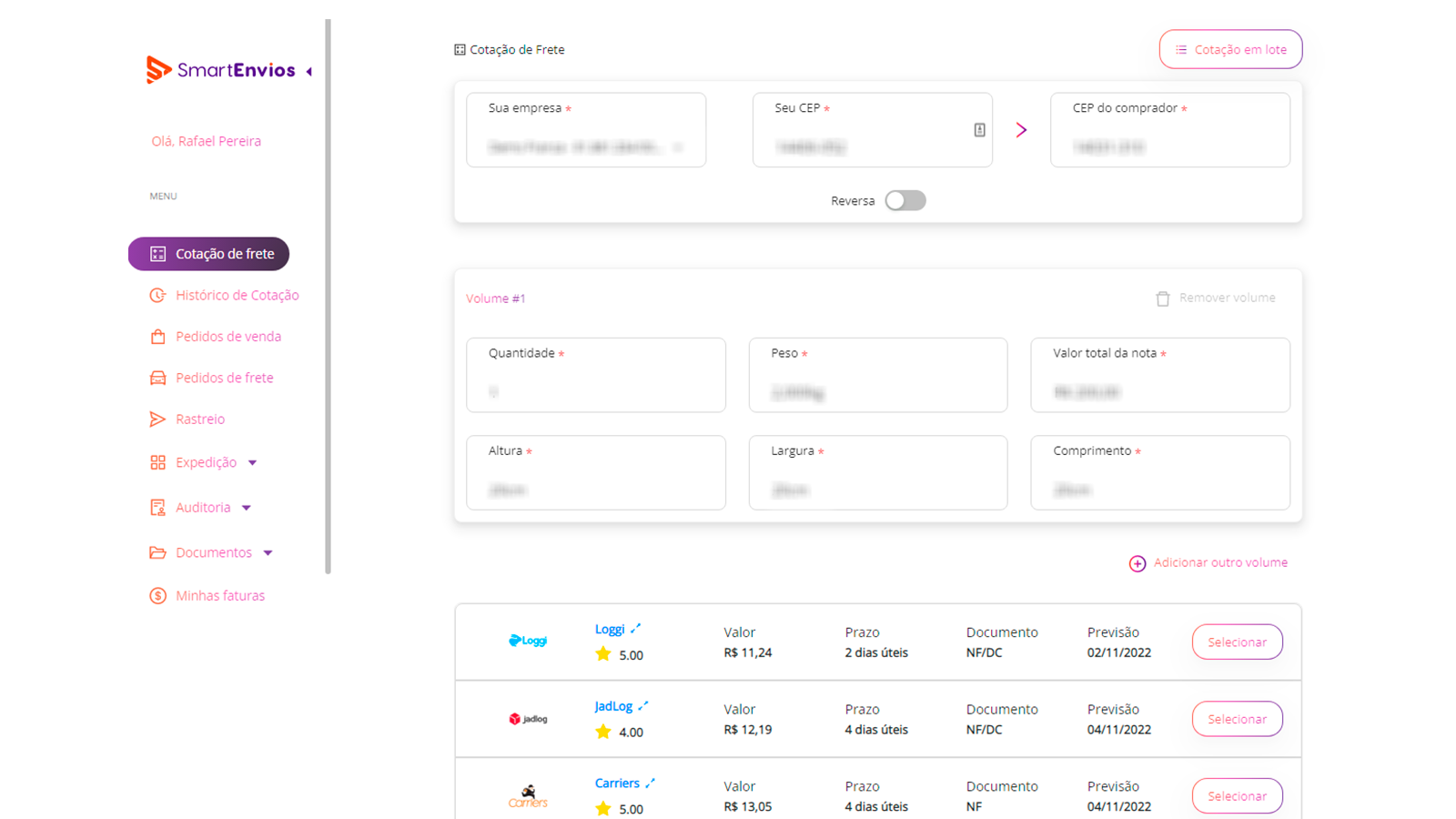Click the SmartEnvios logo
The height and width of the screenshot is (819, 1456).
tap(221, 70)
